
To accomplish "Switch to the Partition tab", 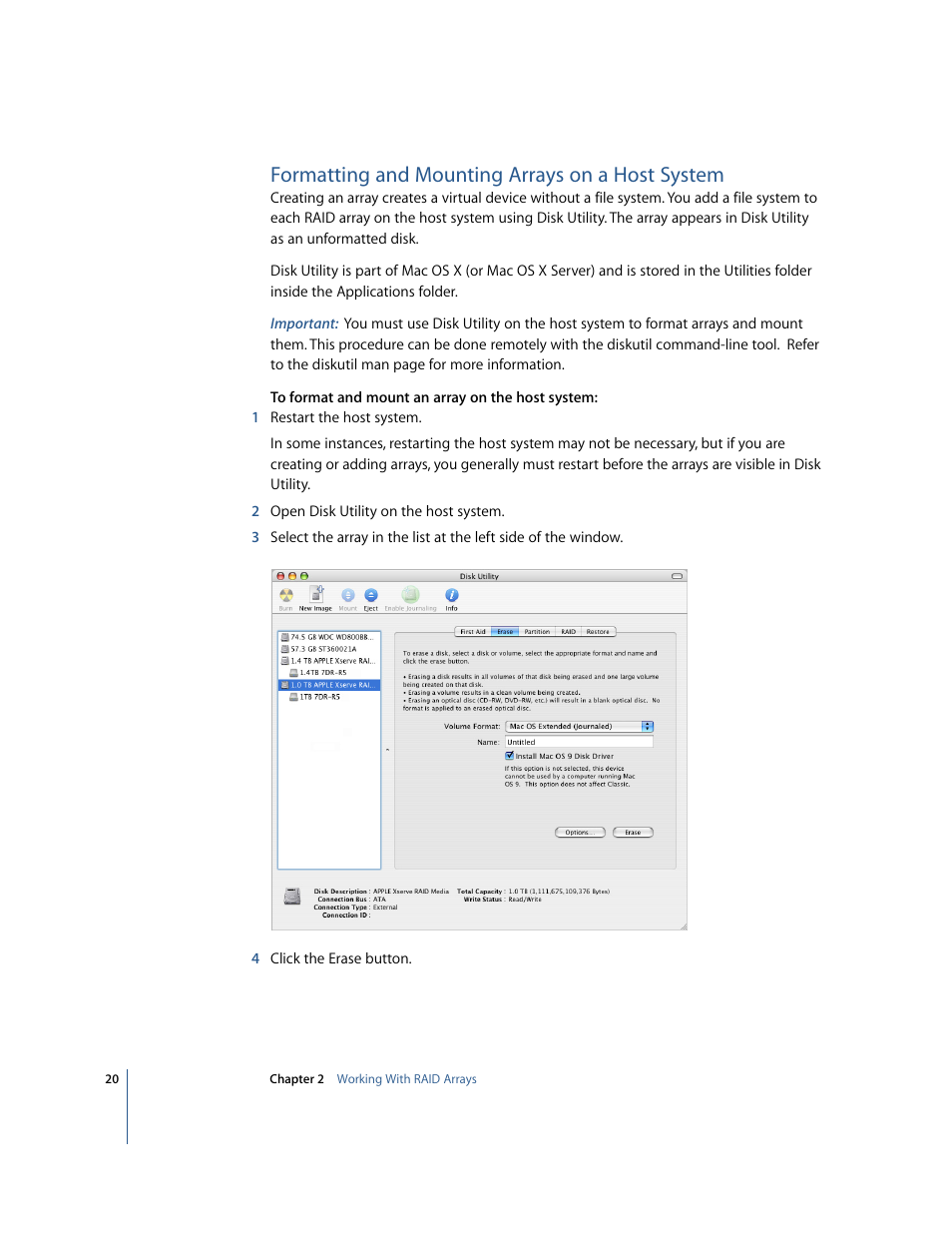I will pyautogui.click(x=537, y=632).
